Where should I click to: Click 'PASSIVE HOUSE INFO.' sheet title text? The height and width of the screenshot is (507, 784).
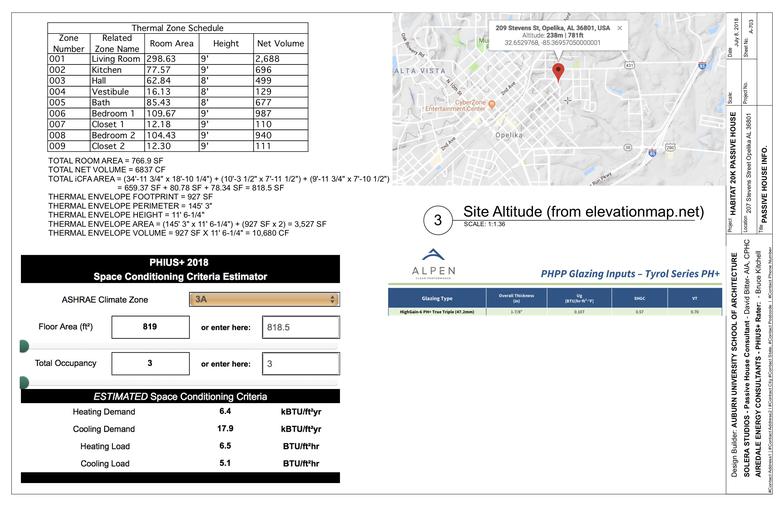764,184
